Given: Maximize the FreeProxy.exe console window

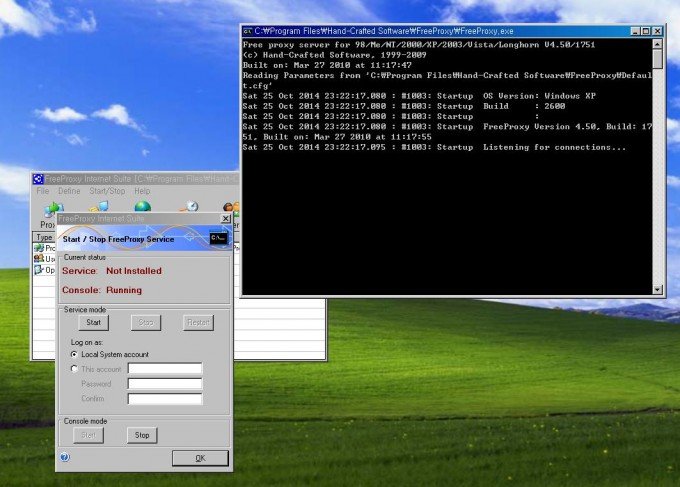Looking at the screenshot, I should coord(646,31).
